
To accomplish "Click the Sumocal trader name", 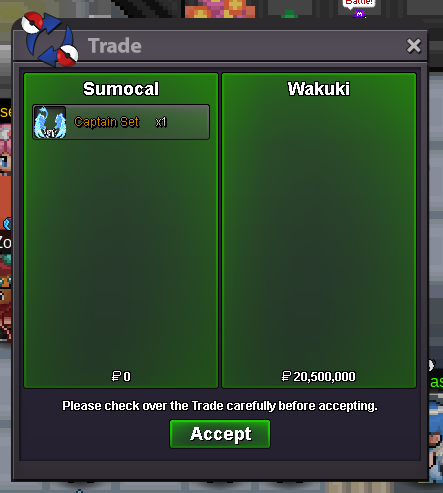I will 121,89.
